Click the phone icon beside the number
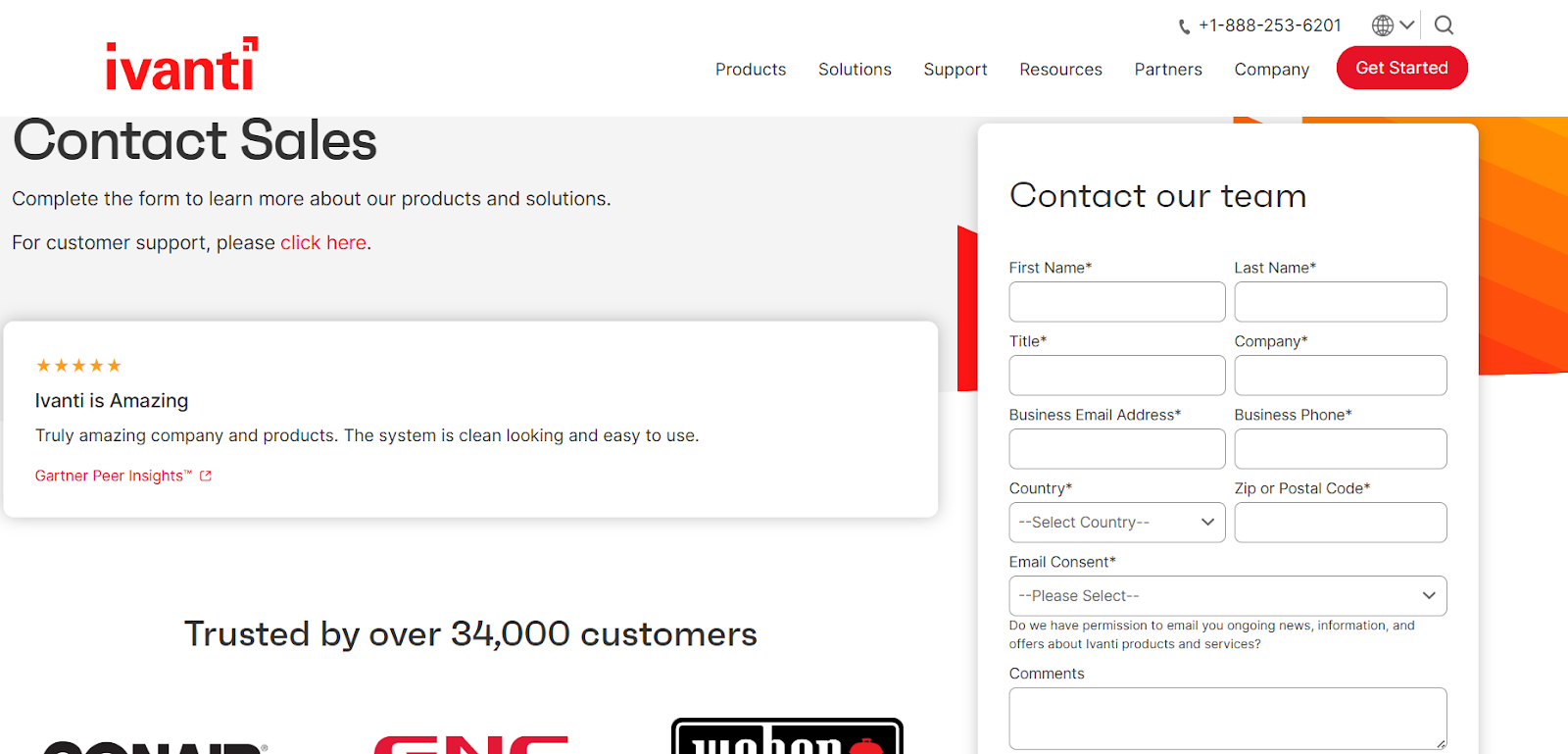Screen dimensions: 1568x754 [x=1184, y=26]
